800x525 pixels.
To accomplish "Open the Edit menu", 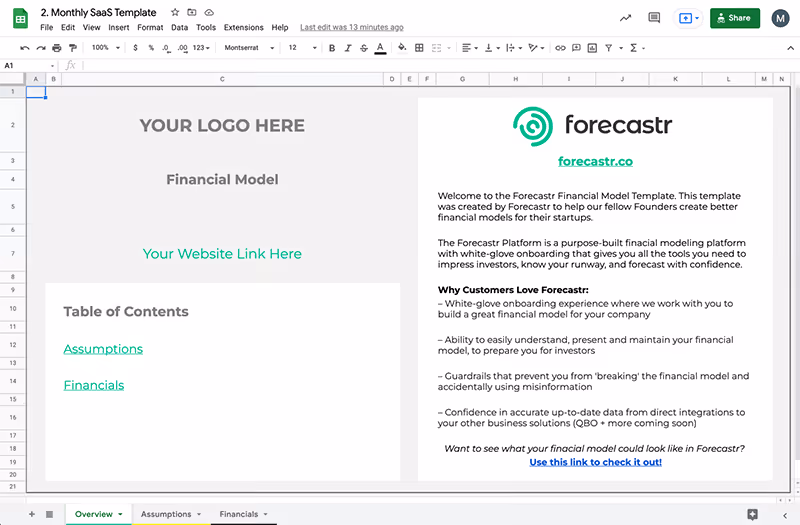I will pyautogui.click(x=68, y=28).
